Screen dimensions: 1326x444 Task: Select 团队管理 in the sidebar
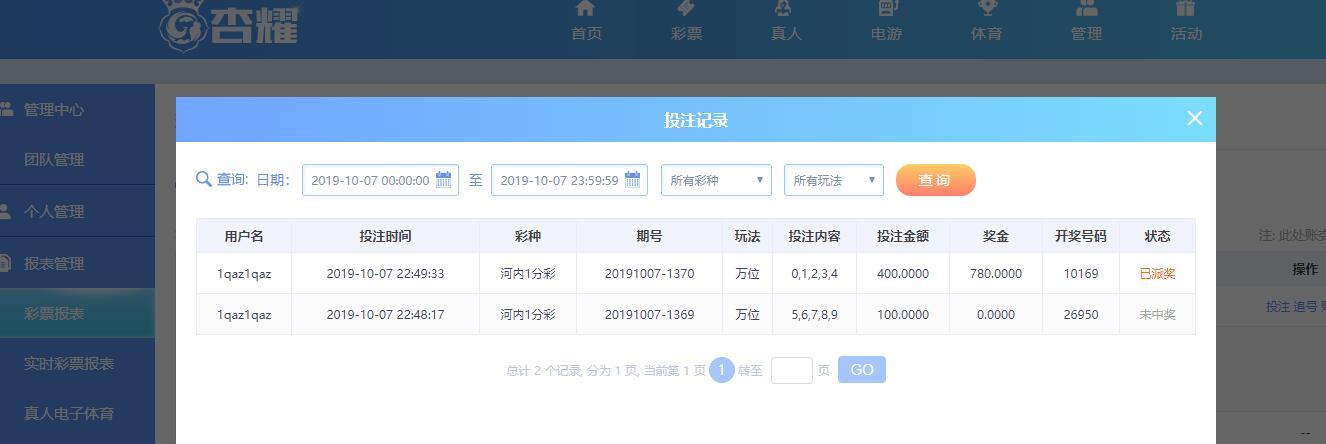(54, 159)
